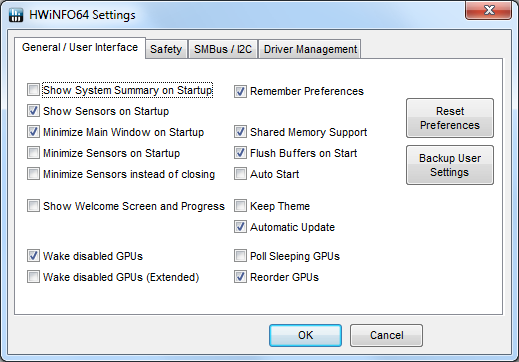Go to the Driver Management tab
The width and height of the screenshot is (519, 362).
(x=310, y=49)
